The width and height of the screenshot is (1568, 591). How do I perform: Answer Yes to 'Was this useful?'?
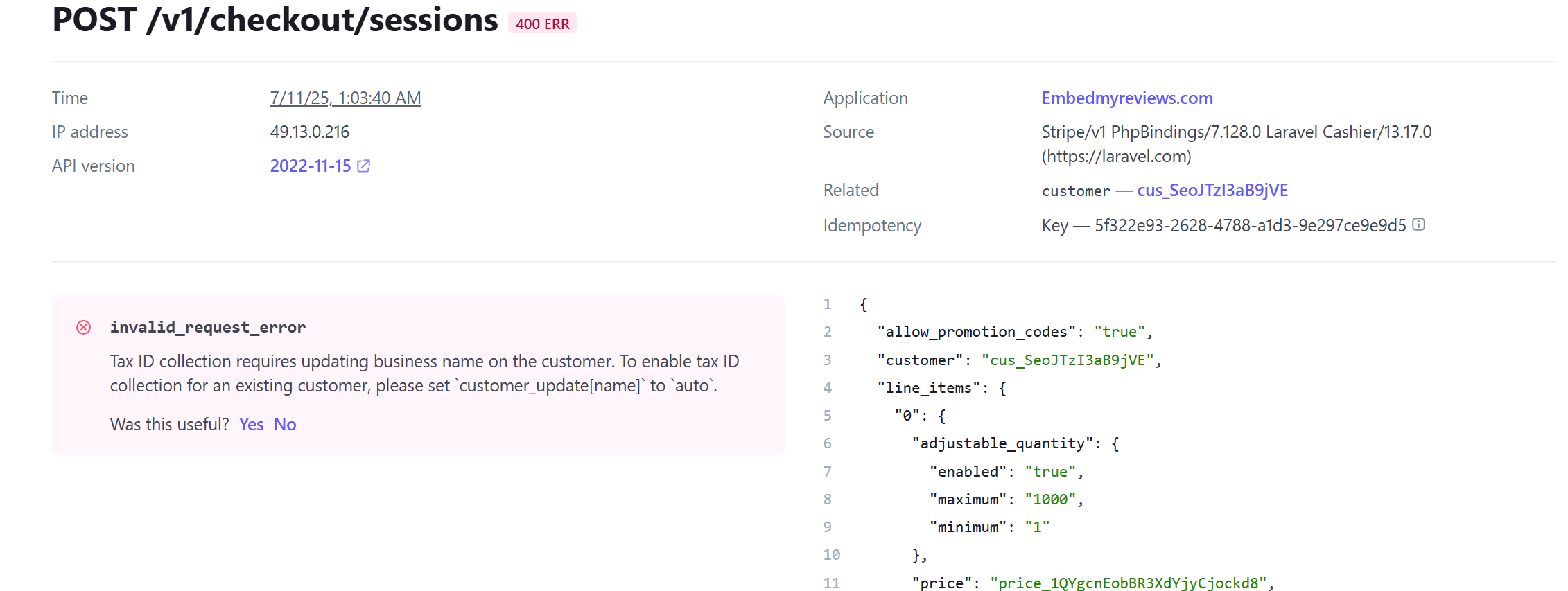[x=251, y=424]
